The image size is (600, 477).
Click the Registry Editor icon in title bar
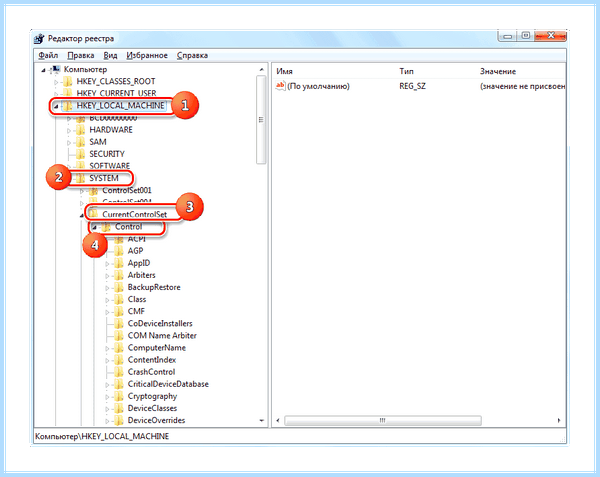[39, 39]
